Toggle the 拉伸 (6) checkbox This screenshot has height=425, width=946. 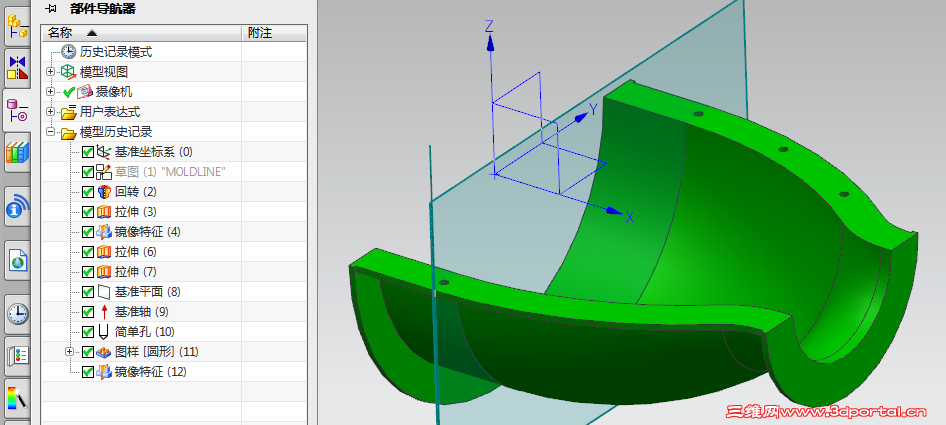(x=87, y=252)
